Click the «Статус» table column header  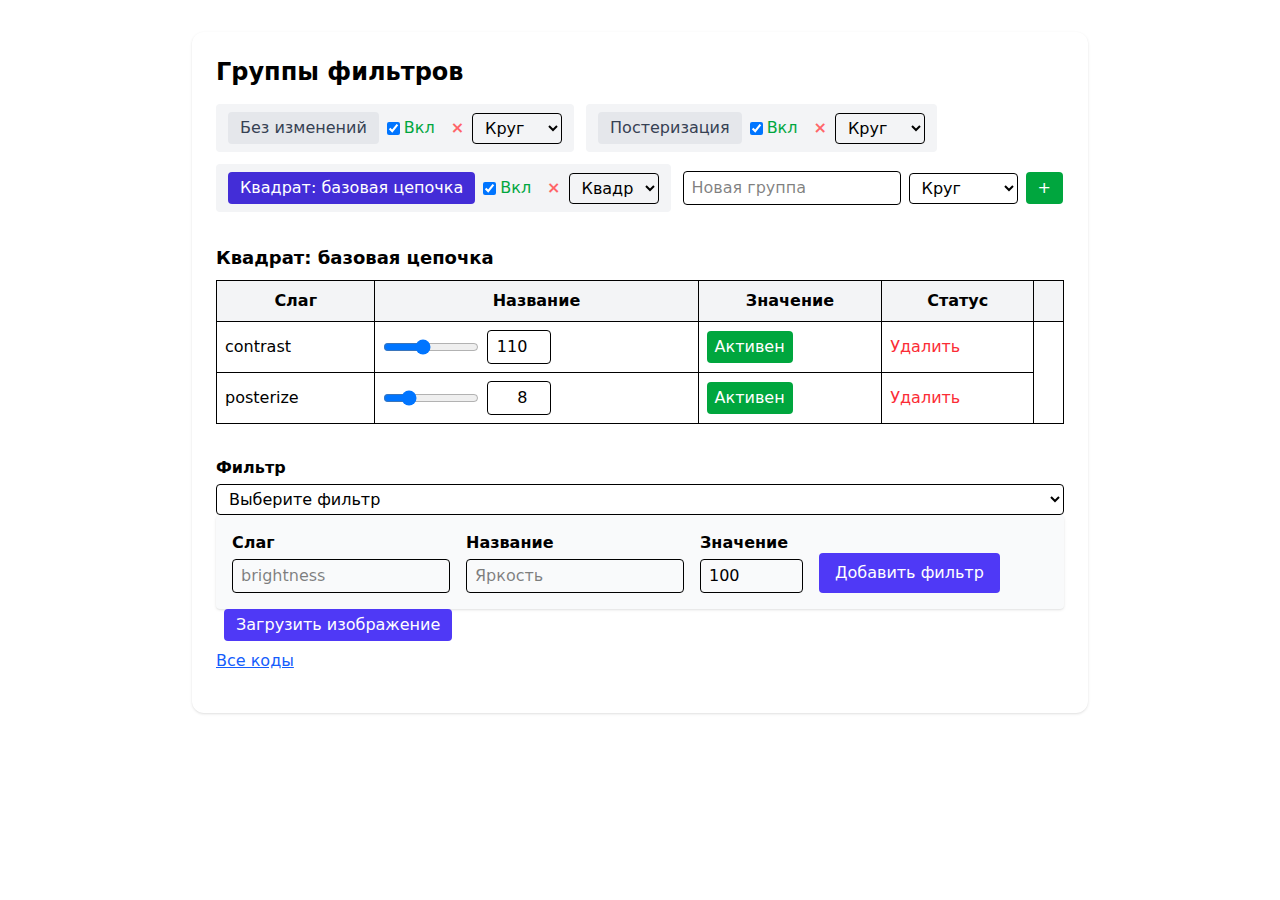coord(958,301)
